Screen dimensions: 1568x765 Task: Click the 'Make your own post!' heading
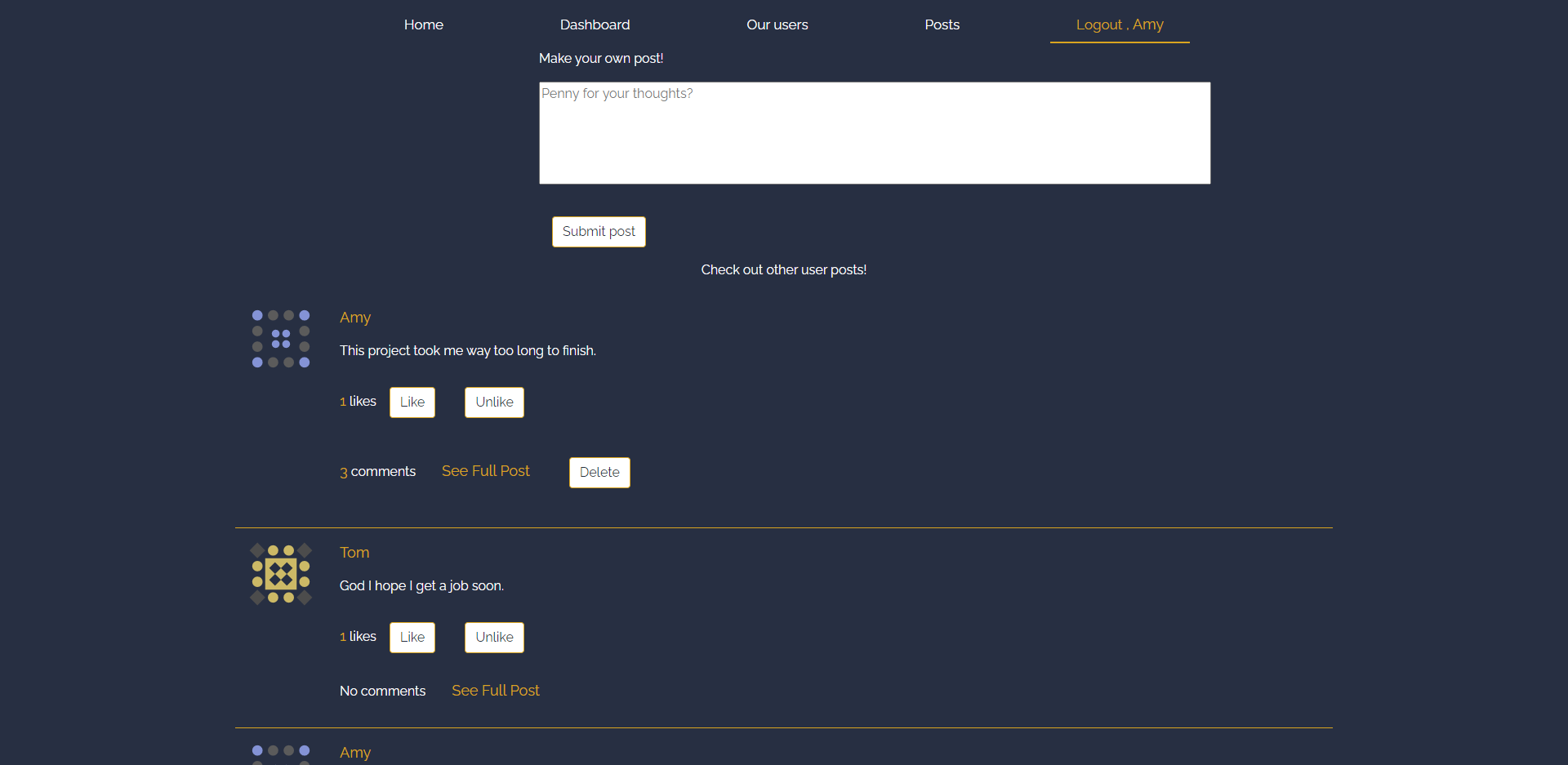[x=601, y=59]
